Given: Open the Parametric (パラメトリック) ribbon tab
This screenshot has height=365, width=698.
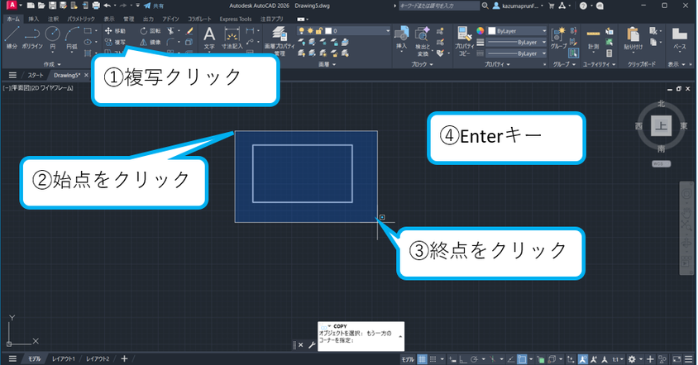Looking at the screenshot, I should [x=81, y=19].
